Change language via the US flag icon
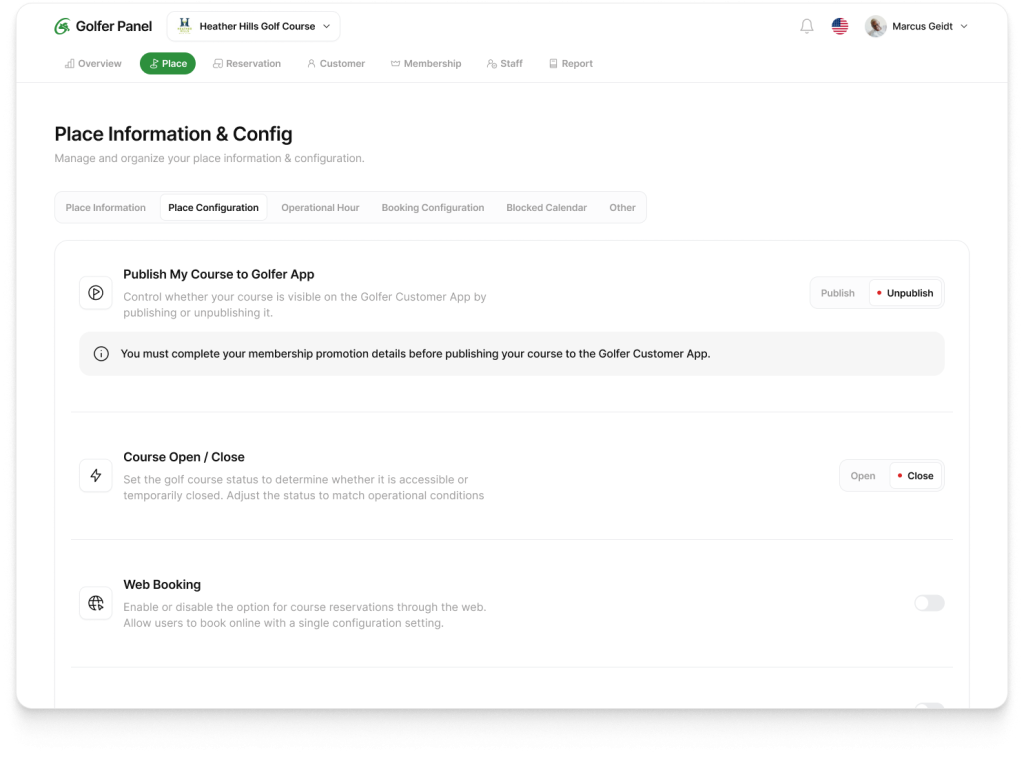1024x764 pixels. click(840, 26)
